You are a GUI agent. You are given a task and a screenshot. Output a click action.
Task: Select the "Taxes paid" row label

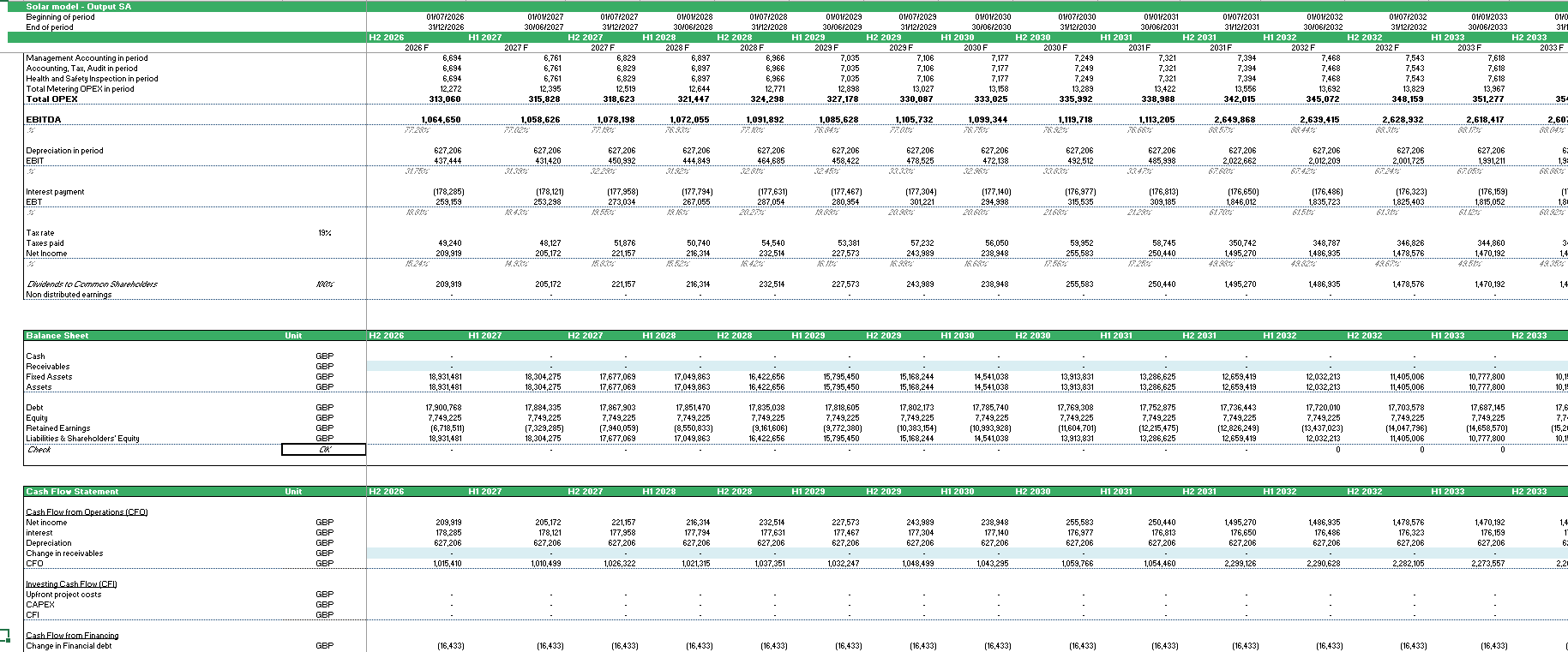click(x=45, y=243)
